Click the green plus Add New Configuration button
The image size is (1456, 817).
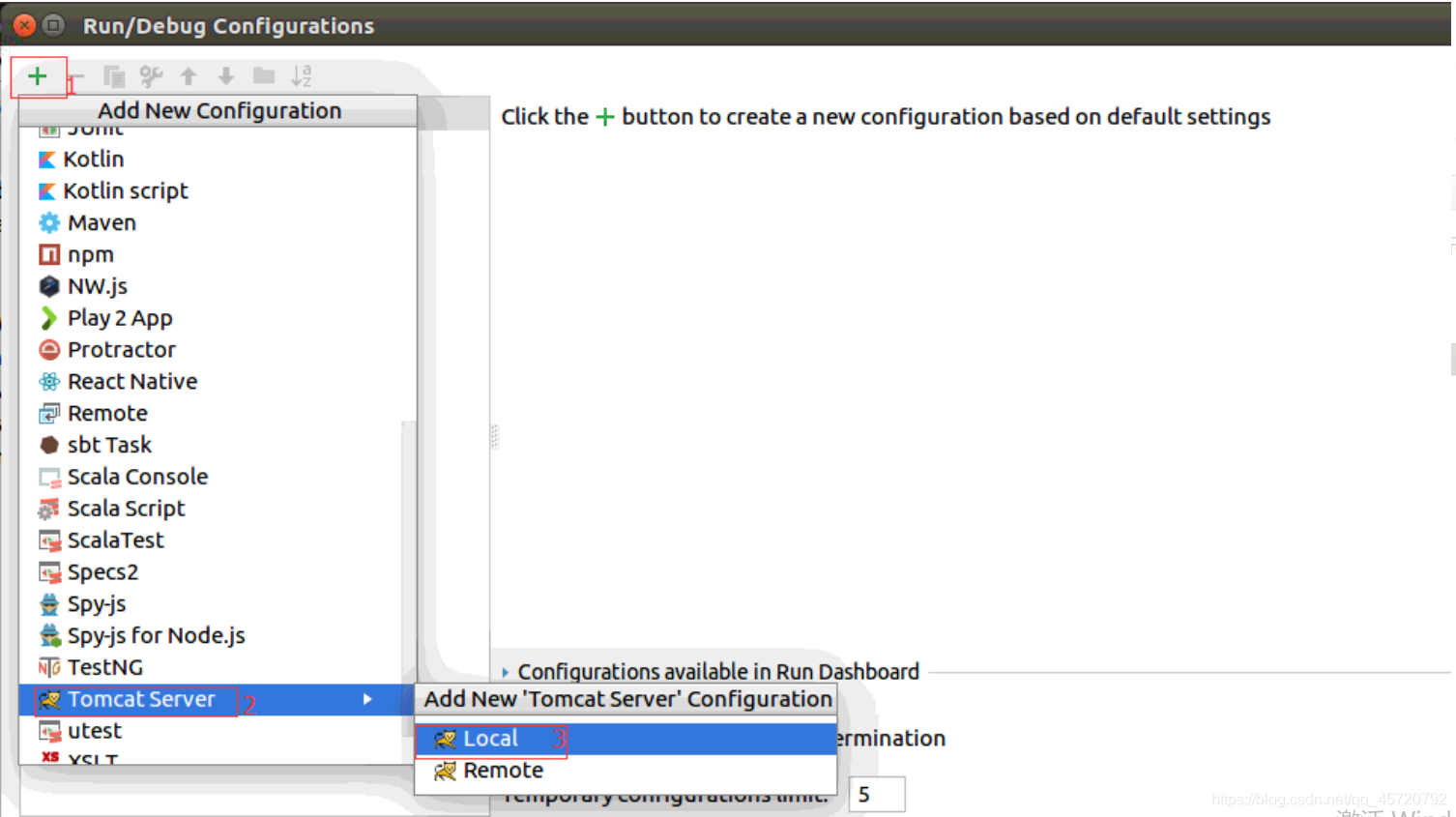click(37, 76)
